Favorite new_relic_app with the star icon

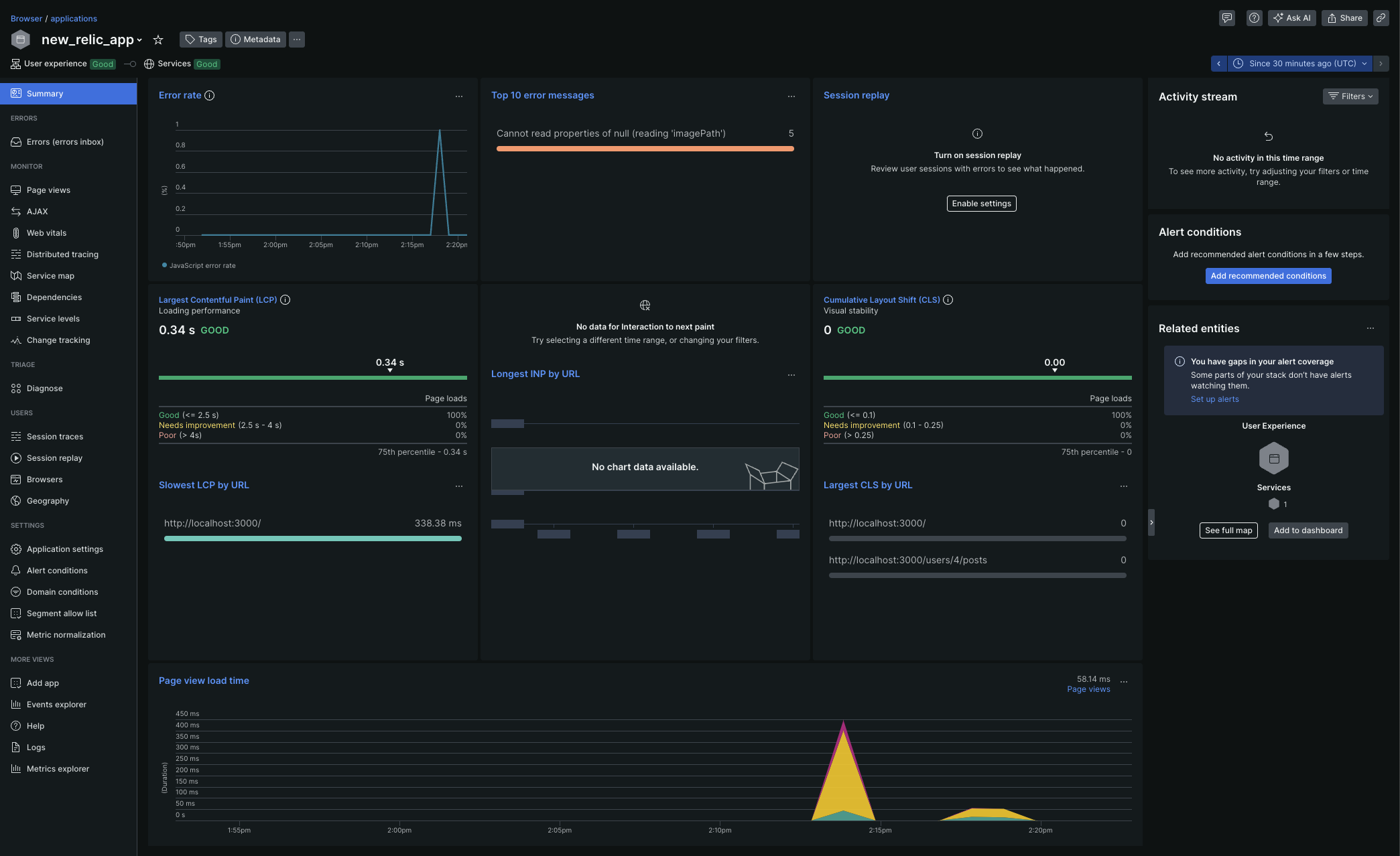click(x=158, y=40)
